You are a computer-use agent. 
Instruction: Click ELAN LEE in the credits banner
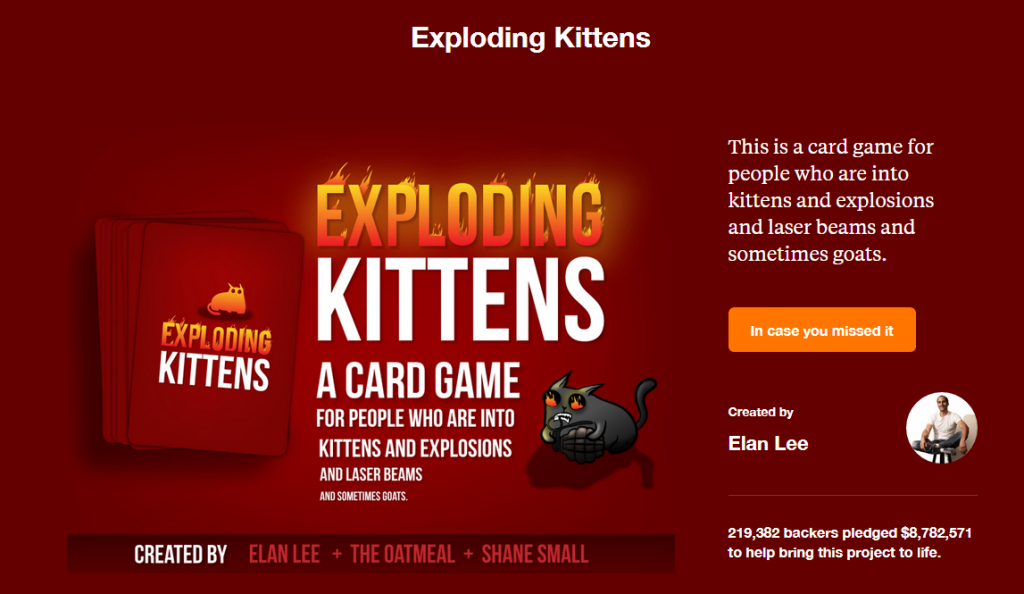coord(284,554)
